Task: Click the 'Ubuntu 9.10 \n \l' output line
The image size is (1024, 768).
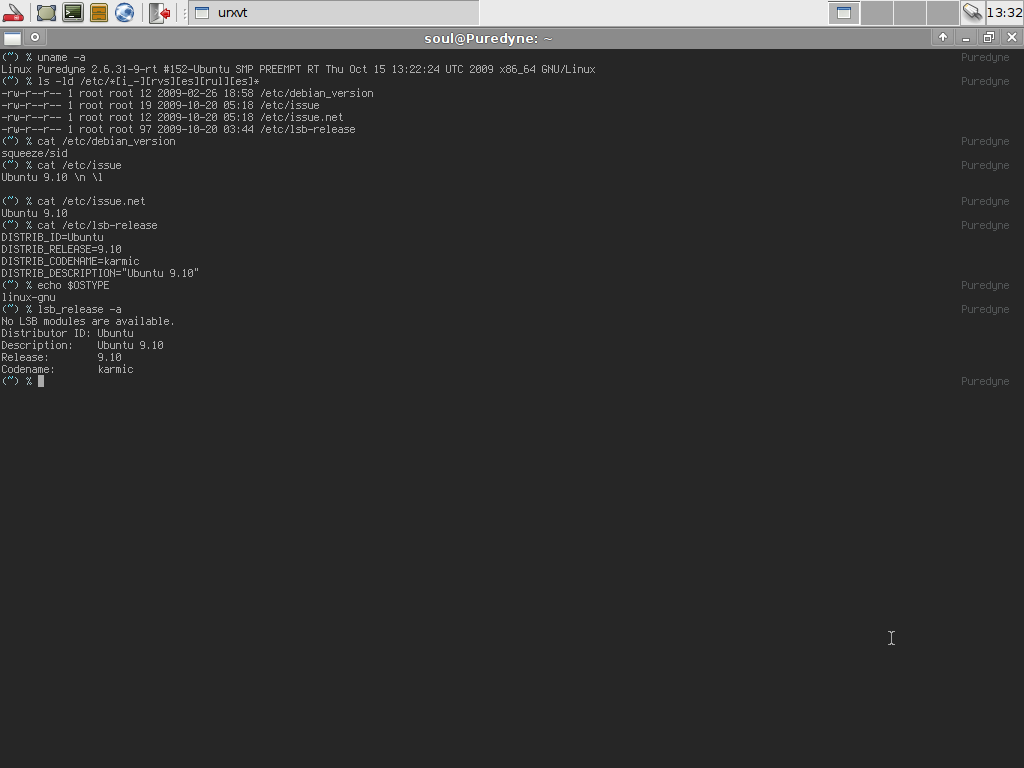Action: click(x=52, y=178)
